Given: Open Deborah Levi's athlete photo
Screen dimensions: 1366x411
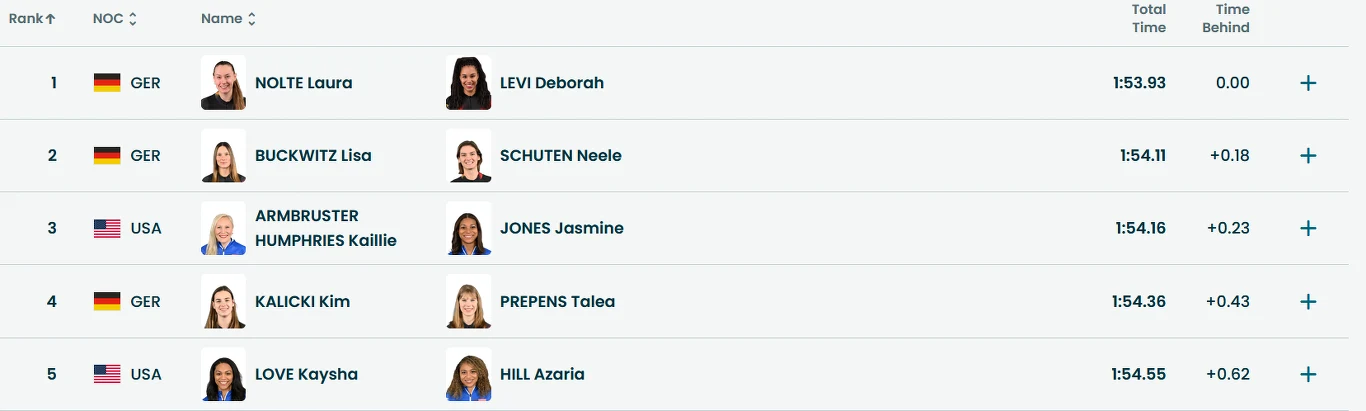Looking at the screenshot, I should tap(468, 83).
